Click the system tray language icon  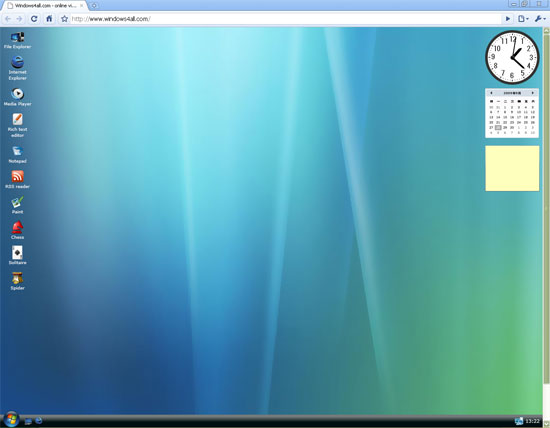(x=519, y=421)
